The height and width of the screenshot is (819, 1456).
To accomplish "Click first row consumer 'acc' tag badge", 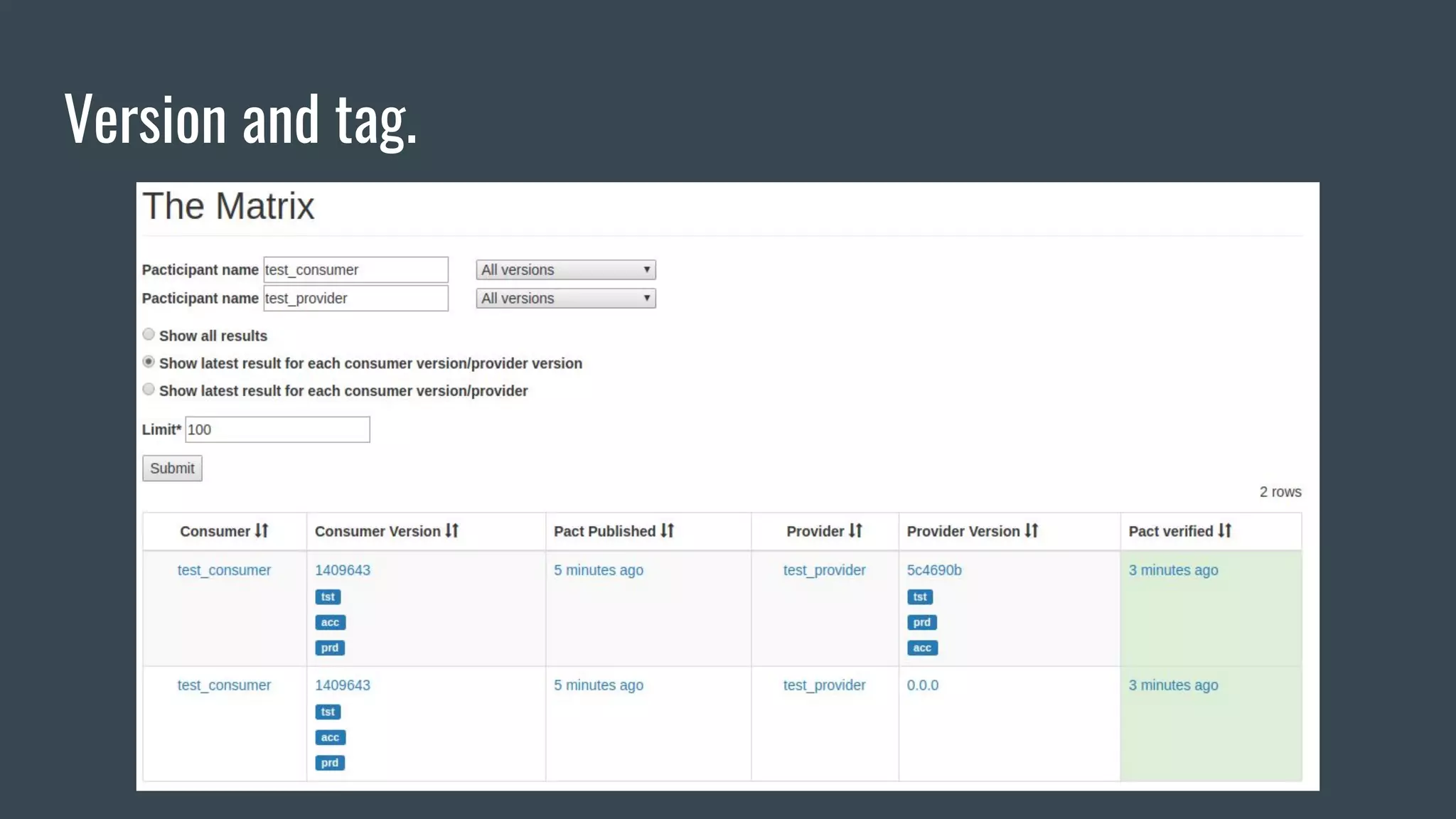I will [x=330, y=622].
